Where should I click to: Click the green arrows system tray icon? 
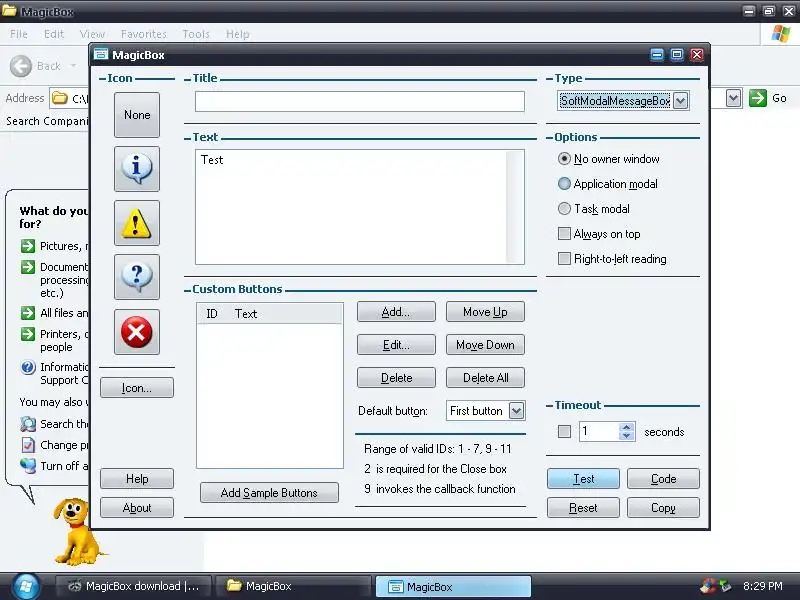[x=725, y=586]
